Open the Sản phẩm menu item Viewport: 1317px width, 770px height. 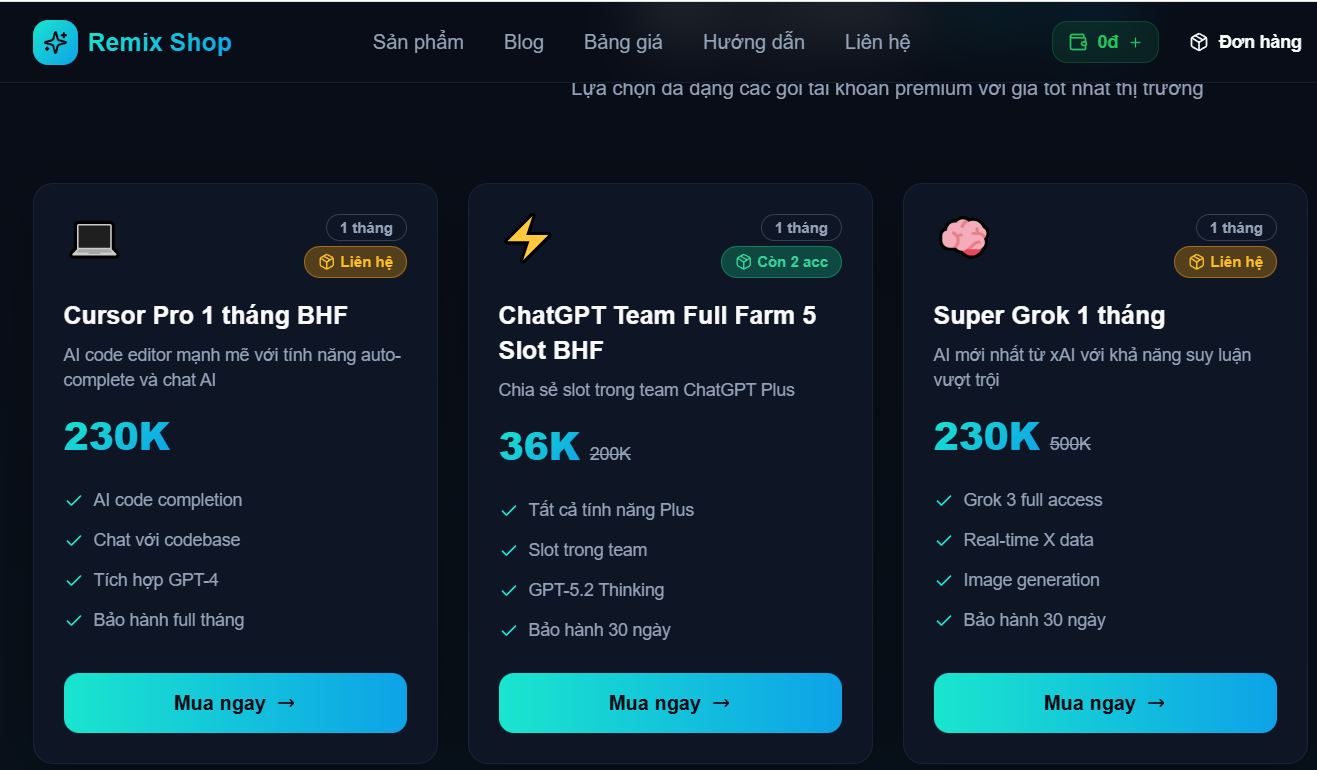(418, 42)
